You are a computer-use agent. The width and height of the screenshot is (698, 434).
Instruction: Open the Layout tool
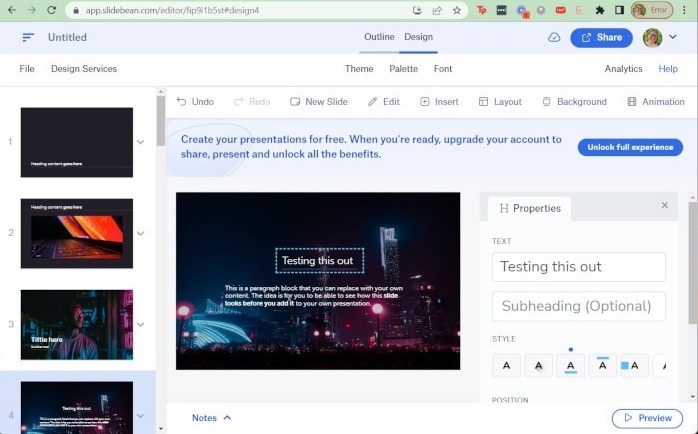click(x=500, y=101)
